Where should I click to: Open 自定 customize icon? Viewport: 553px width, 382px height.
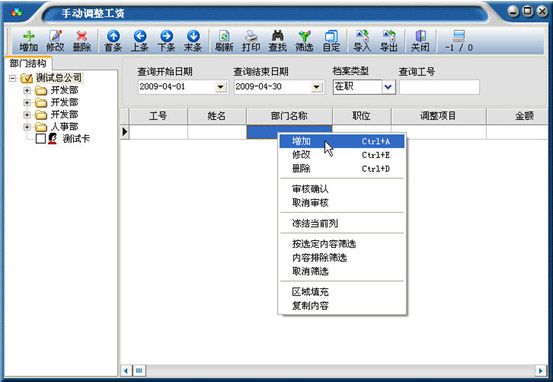pyautogui.click(x=331, y=41)
